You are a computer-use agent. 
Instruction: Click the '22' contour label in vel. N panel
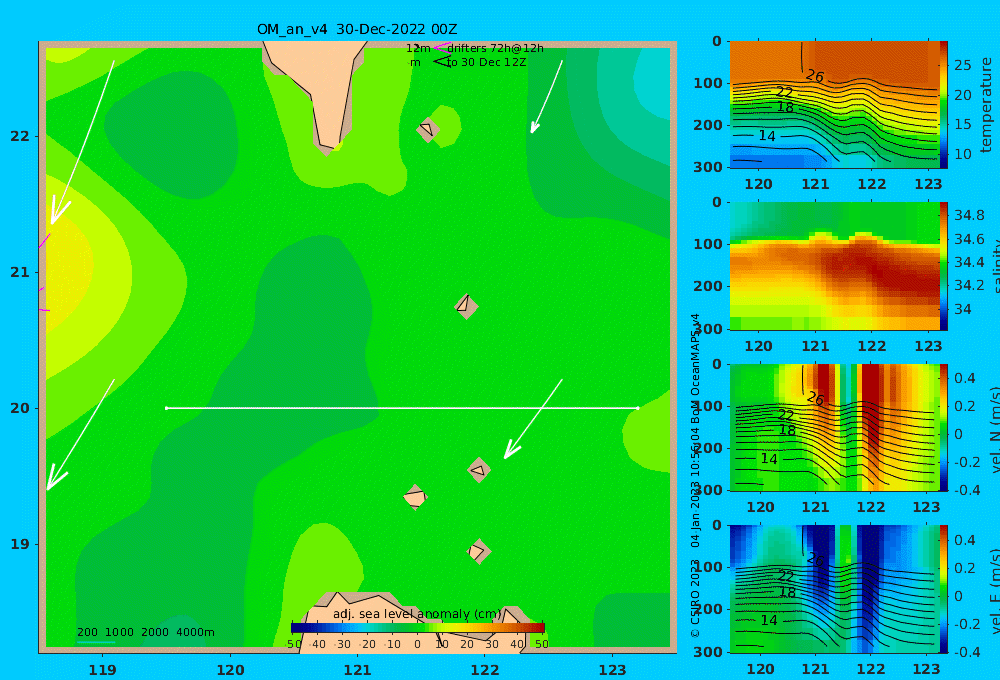click(x=786, y=415)
